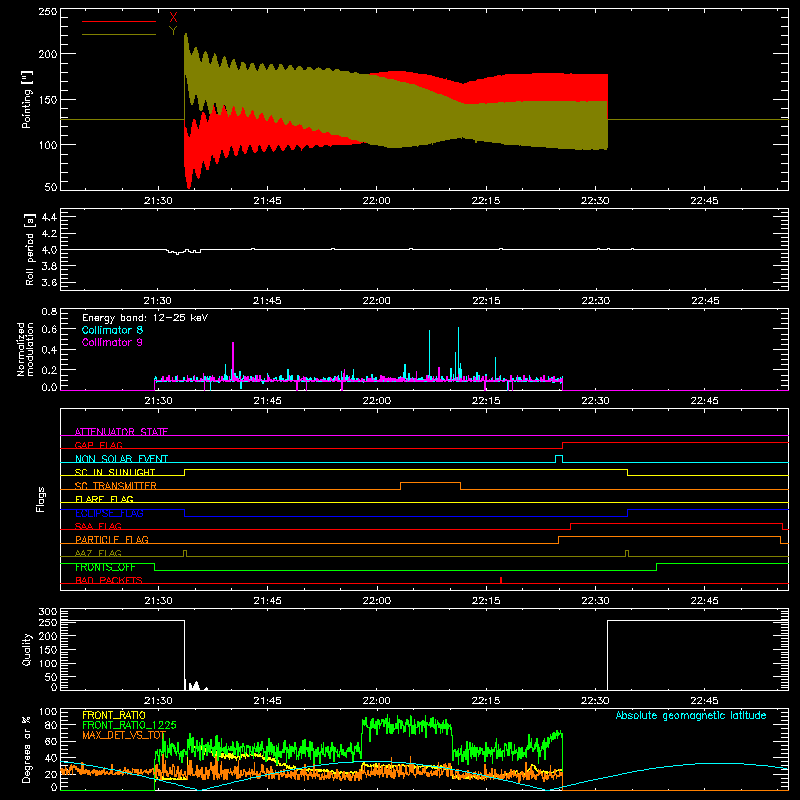This screenshot has height=800, width=800.
Task: Click the 80 tick on bottom plot axis
Action: (x=51, y=725)
